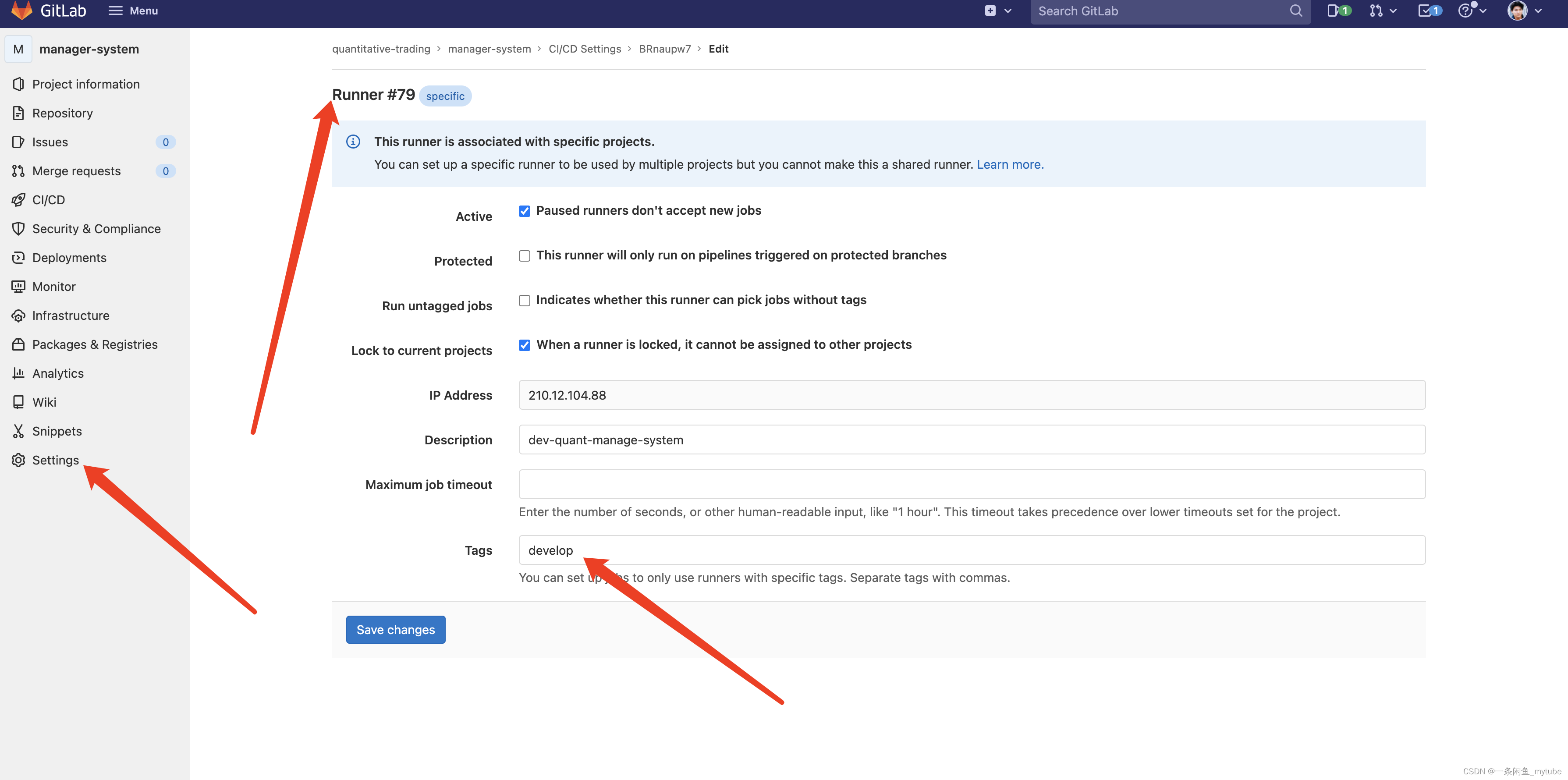This screenshot has width=1568, height=780.
Task: Open the Security & Compliance section
Action: click(96, 229)
